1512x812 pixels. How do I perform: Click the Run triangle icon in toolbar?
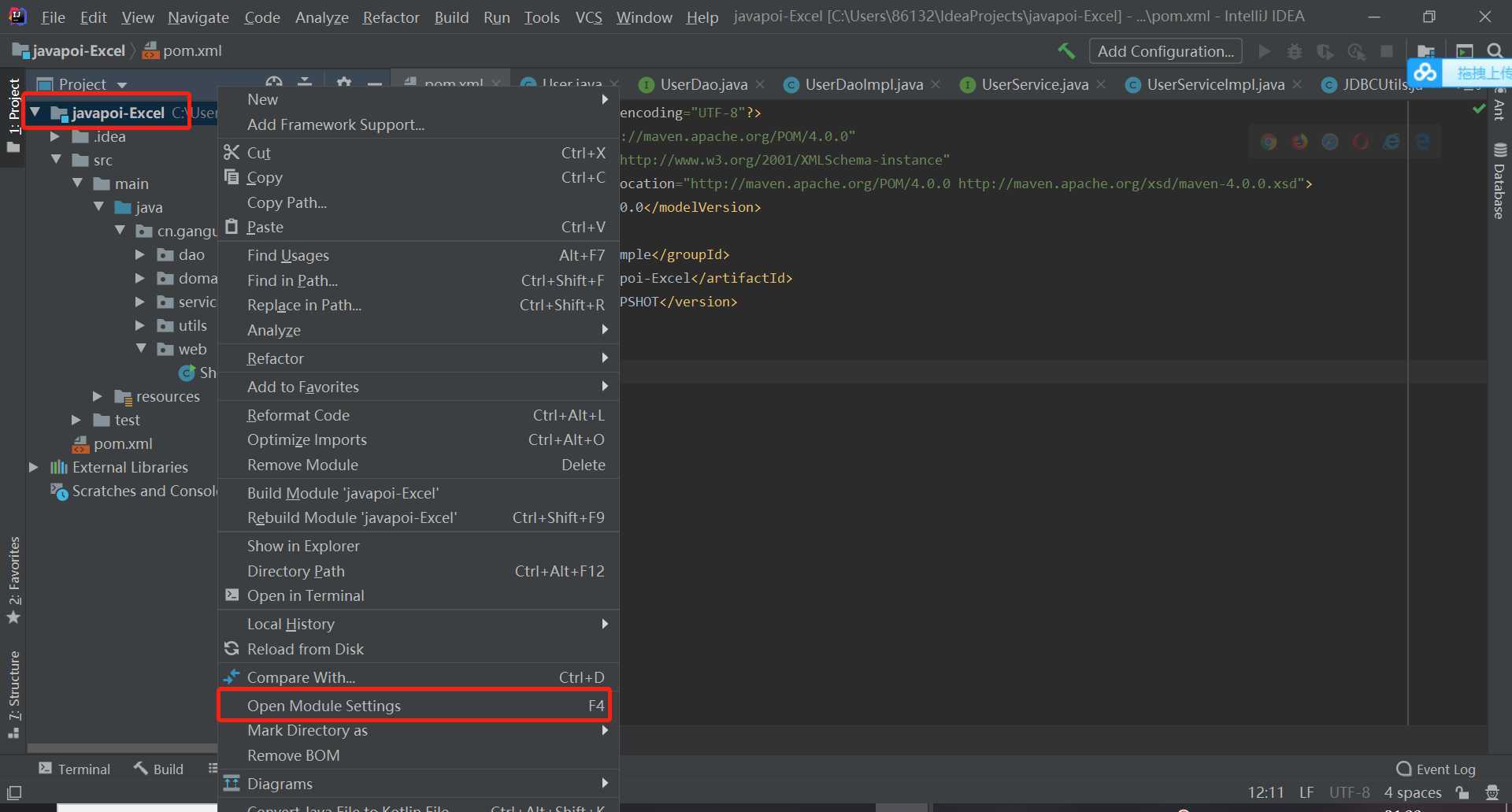pyautogui.click(x=1265, y=51)
